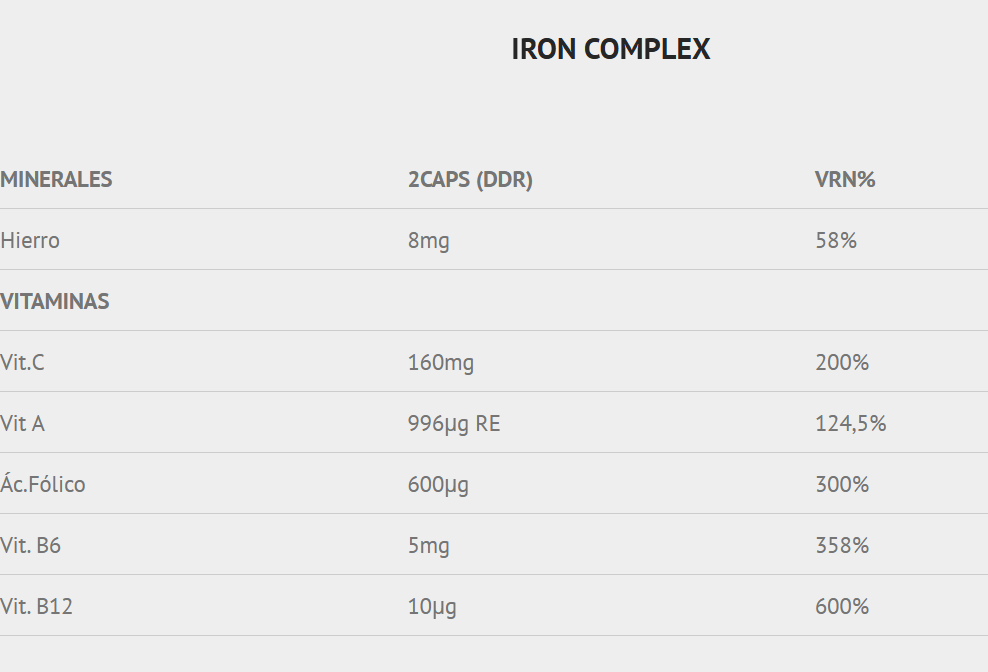
Task: Click the IRON COMPLEX heading
Action: coord(610,49)
